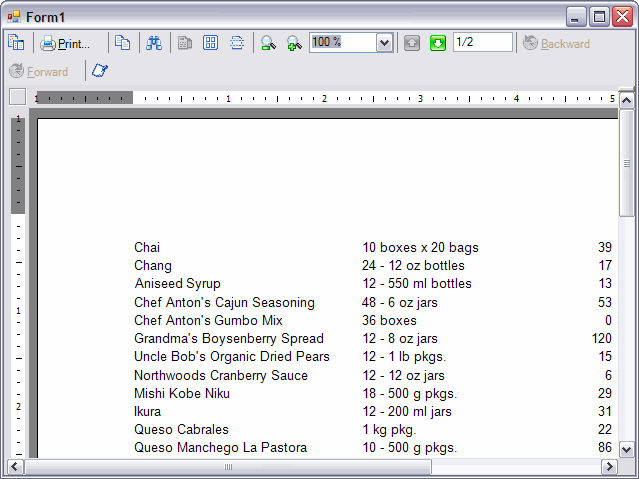Click the zoom in magnifier icon
This screenshot has height=479, width=639.
click(x=294, y=43)
